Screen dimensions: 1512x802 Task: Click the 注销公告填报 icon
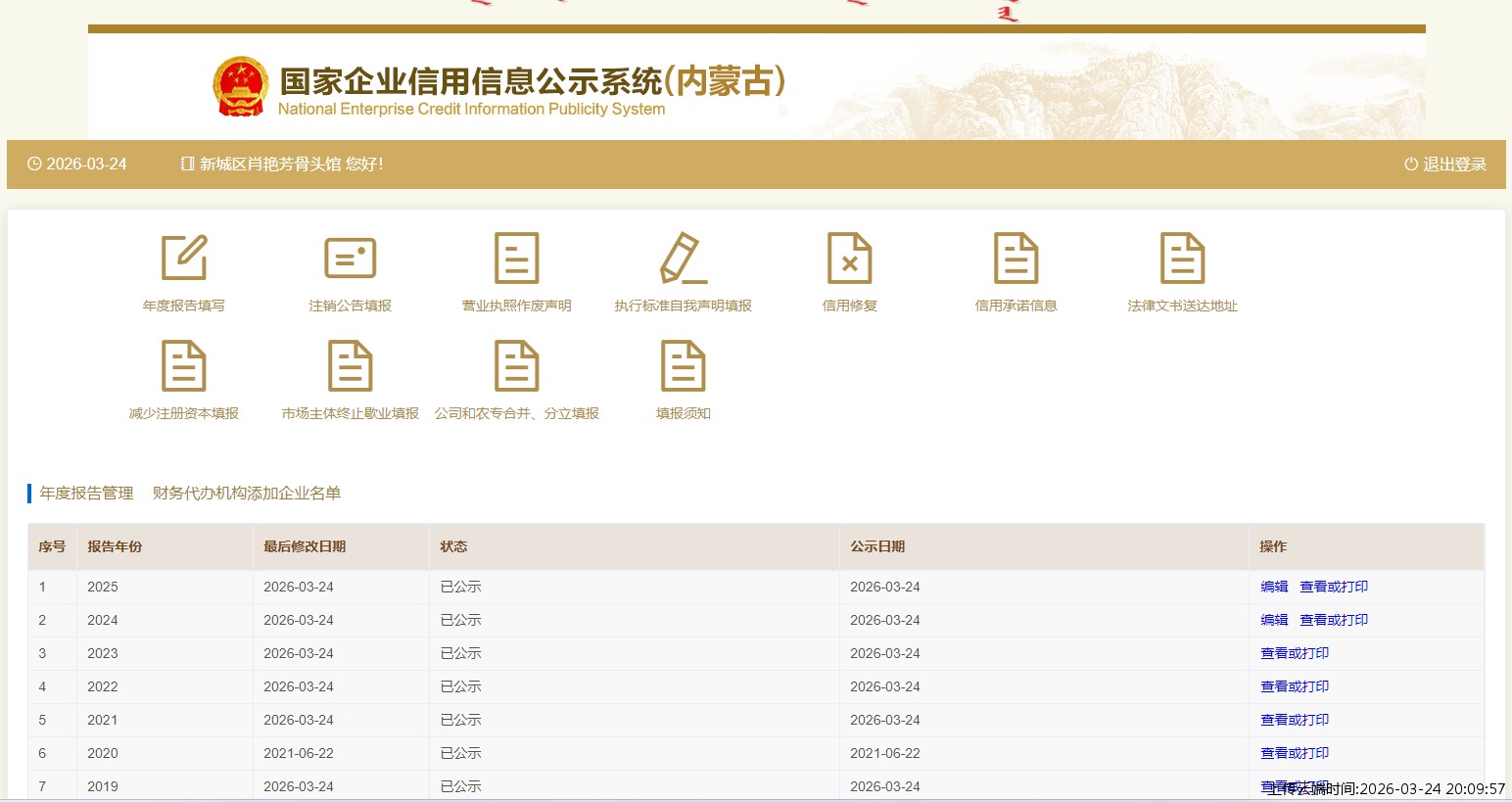tap(350, 259)
